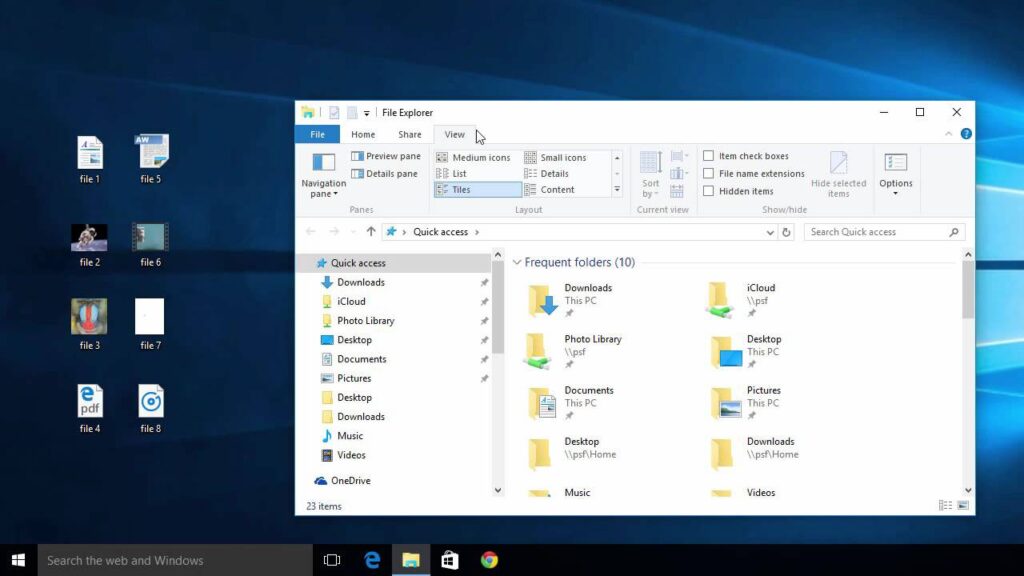The height and width of the screenshot is (576, 1024).
Task: Switch to the Home ribbon tab
Action: [x=363, y=133]
